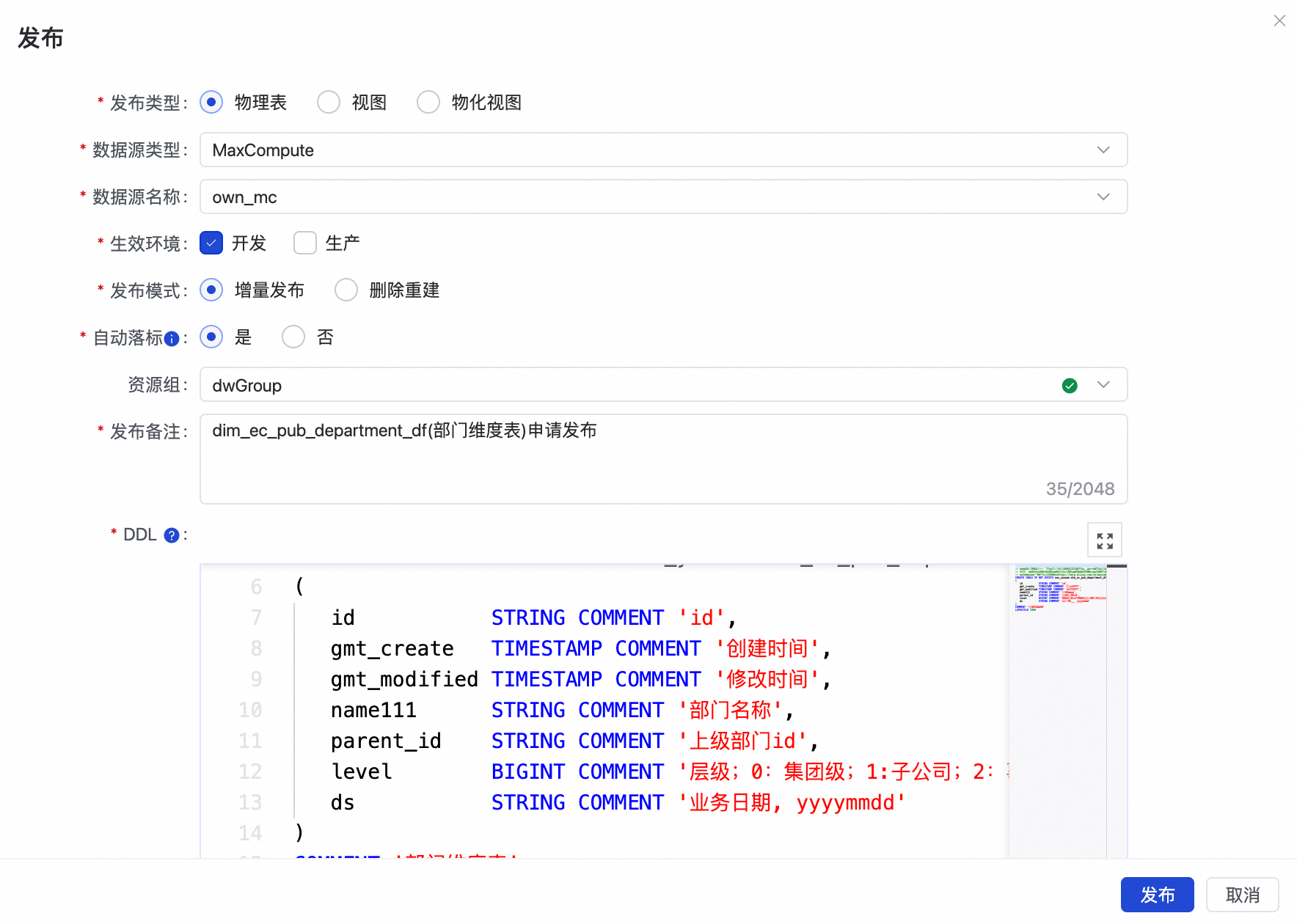Open the MaxCompute 数据源类型 dropdown
1297x924 pixels.
(x=1103, y=150)
